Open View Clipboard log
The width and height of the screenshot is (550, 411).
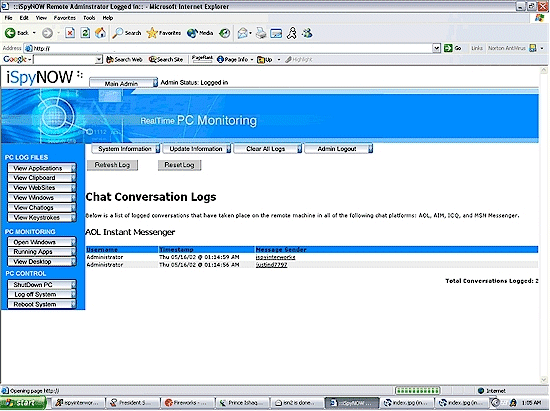tap(41, 178)
